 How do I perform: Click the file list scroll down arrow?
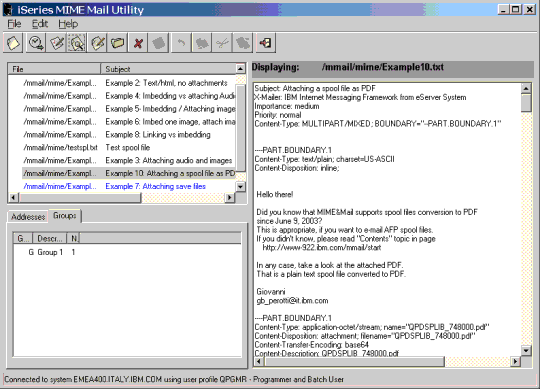coord(240,187)
